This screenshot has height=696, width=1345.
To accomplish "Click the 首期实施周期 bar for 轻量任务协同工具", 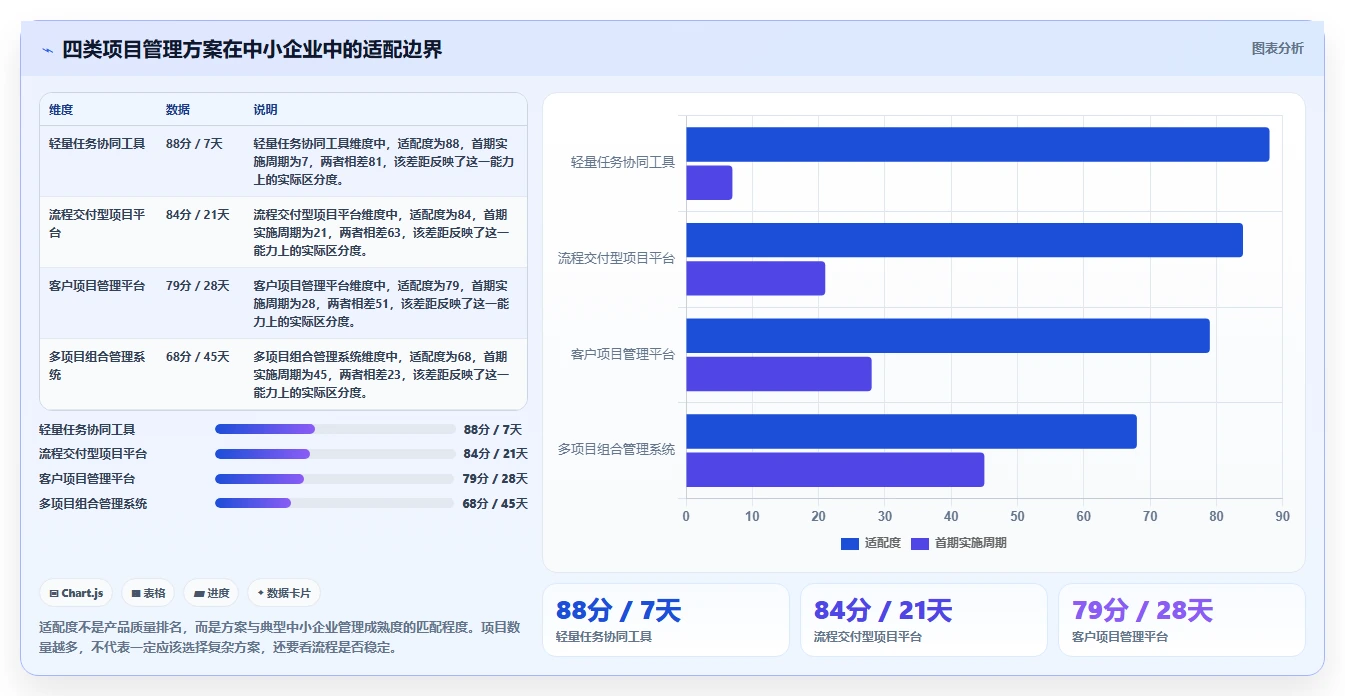I will 709,183.
